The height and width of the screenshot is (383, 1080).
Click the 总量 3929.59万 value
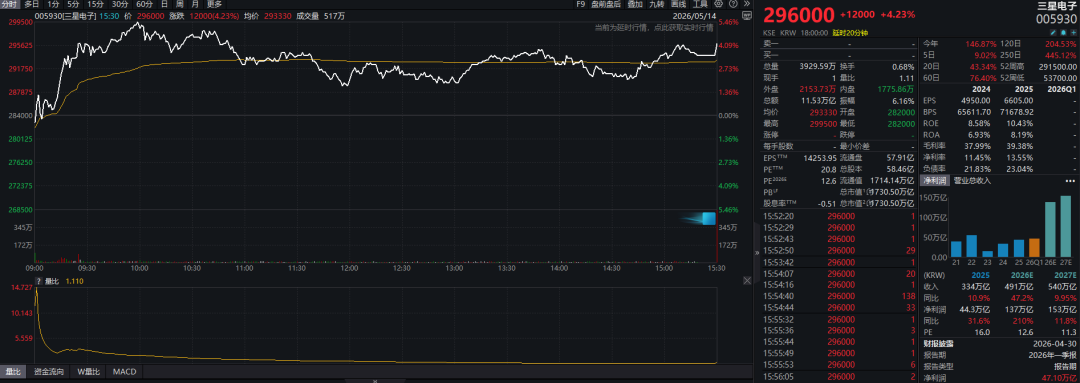coord(817,66)
